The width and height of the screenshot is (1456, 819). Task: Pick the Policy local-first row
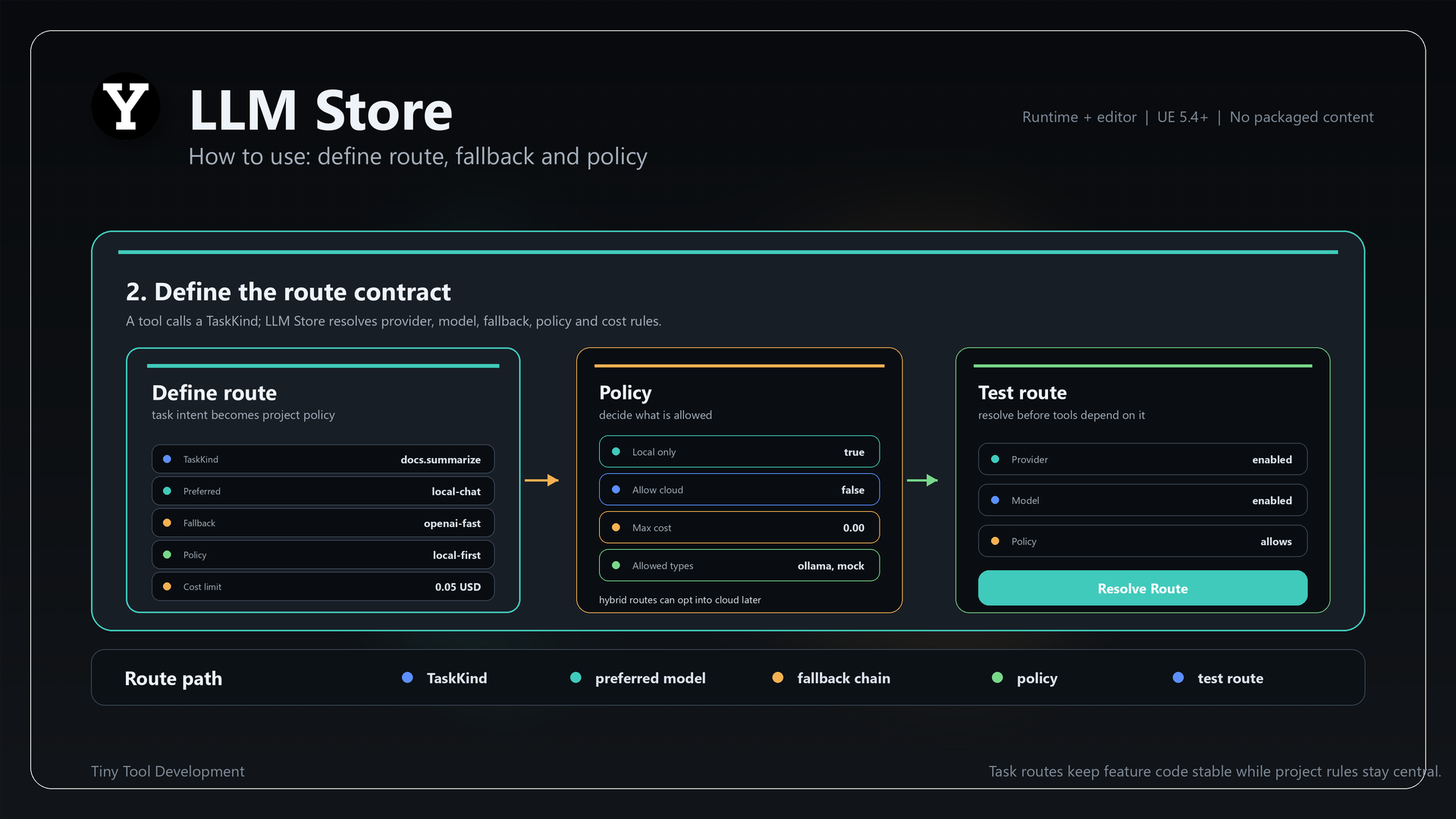pyautogui.click(x=323, y=554)
